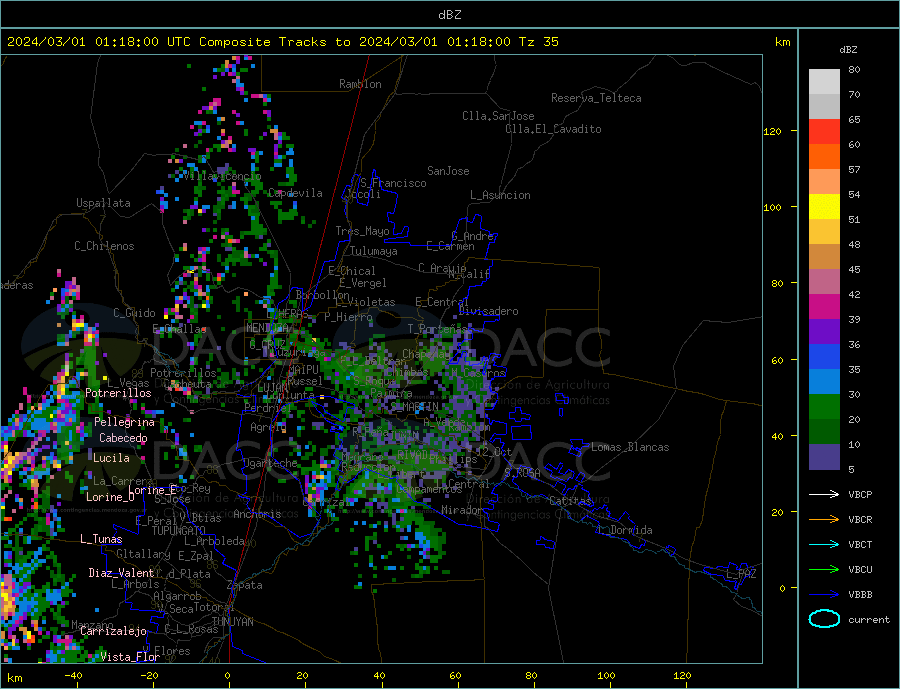Click the 'Clla.El_Cavadito' map label
Screen dimensions: 900x689
(553, 129)
